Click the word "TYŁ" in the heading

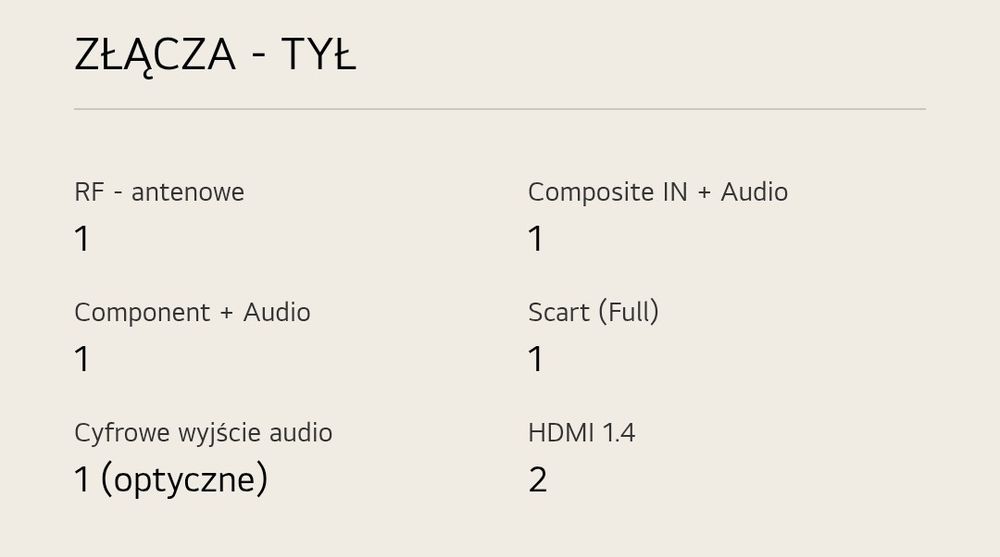click(x=318, y=55)
